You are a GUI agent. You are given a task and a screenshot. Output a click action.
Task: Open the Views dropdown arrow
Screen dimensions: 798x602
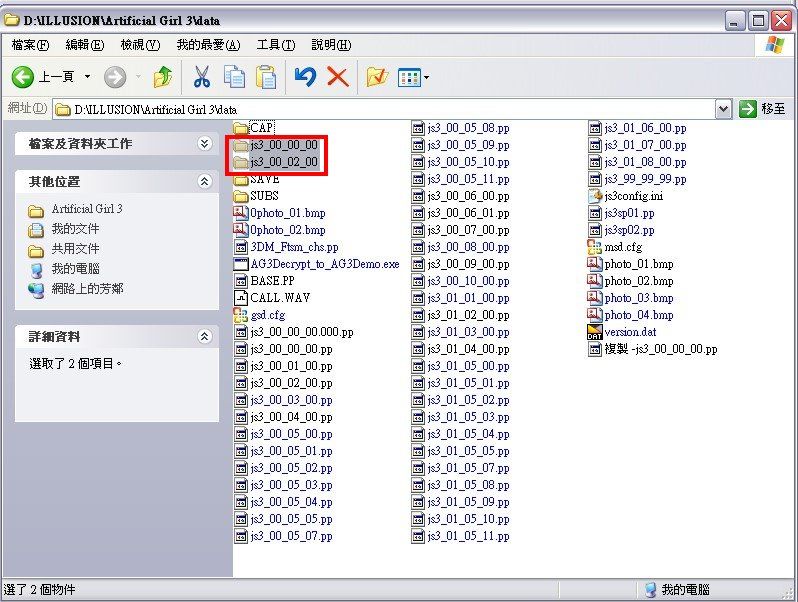pos(426,78)
